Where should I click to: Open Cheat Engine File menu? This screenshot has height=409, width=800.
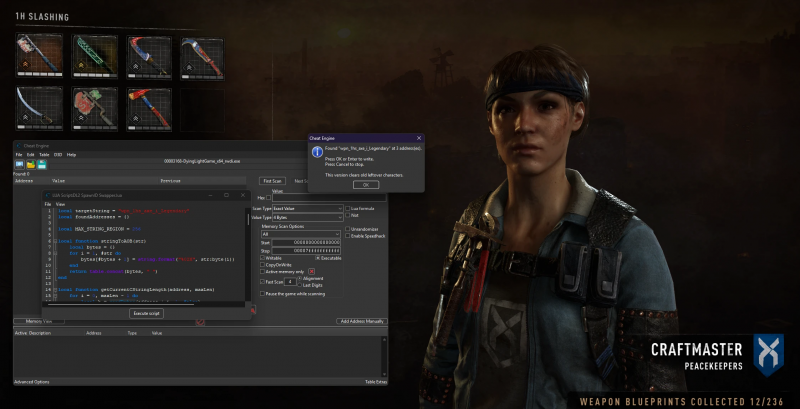(18, 155)
